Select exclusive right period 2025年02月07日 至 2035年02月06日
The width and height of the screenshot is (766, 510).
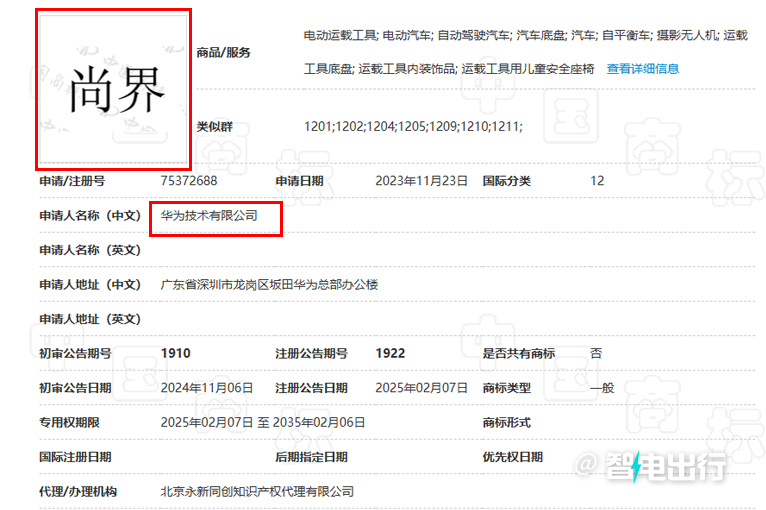tap(263, 423)
